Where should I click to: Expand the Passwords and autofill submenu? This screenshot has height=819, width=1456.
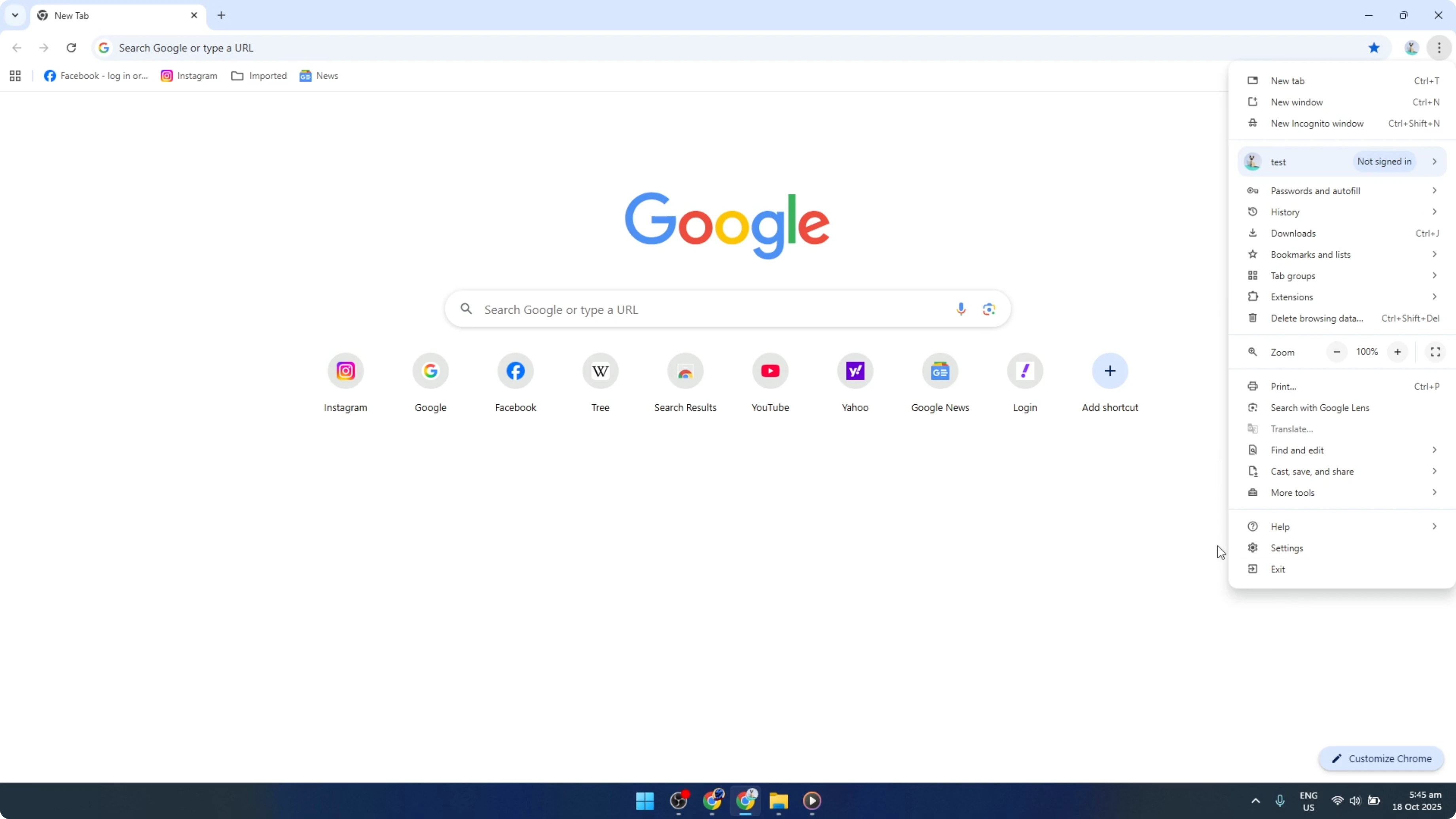[x=1316, y=190]
